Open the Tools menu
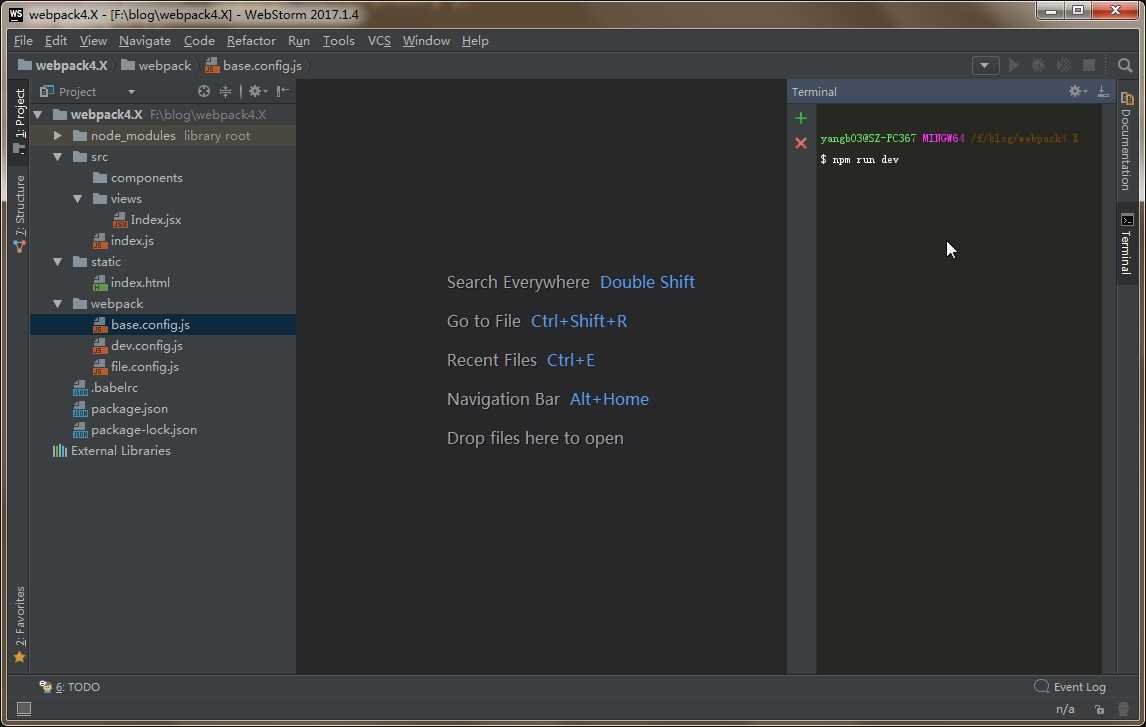1146x727 pixels. 338,41
